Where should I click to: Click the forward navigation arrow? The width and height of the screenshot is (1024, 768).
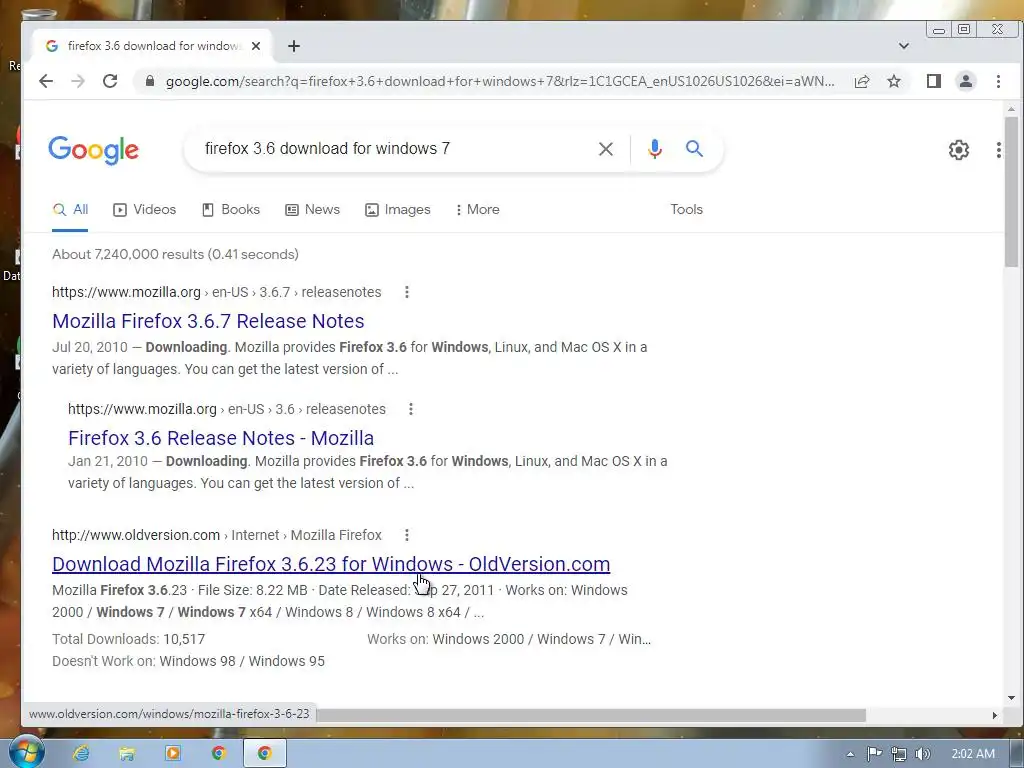tap(78, 81)
